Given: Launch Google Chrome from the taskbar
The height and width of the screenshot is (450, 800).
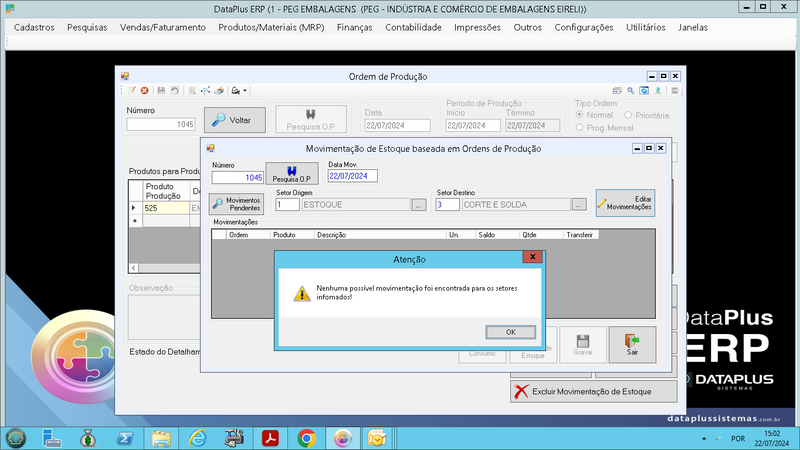Looking at the screenshot, I should click(x=307, y=438).
